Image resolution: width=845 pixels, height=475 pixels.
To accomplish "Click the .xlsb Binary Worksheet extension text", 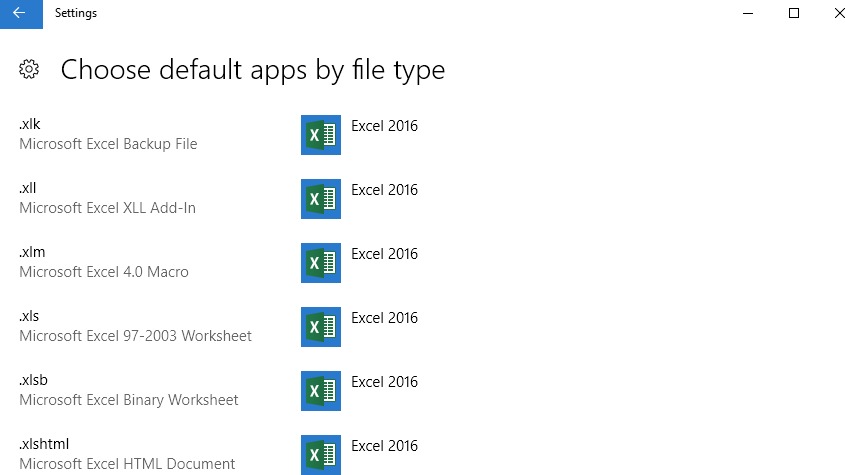I will coord(33,380).
